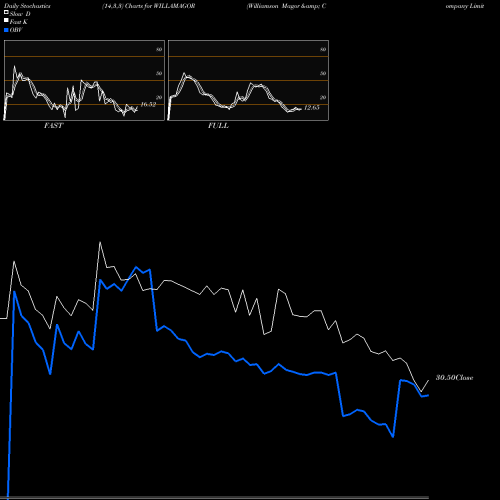Click the highest peak of the white close line
The height and width of the screenshot is (500, 500).
click(100, 243)
